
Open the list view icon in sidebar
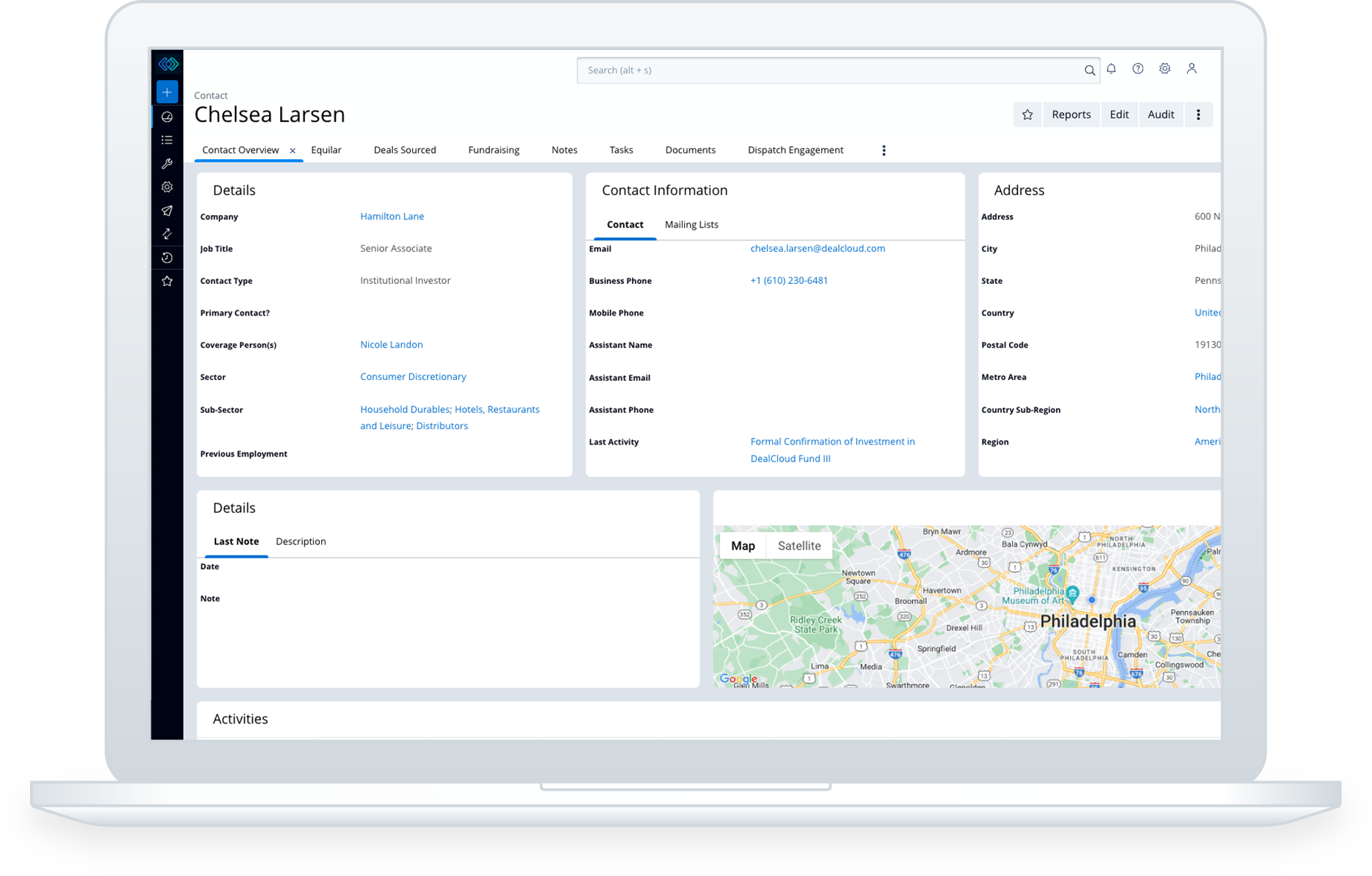click(167, 139)
